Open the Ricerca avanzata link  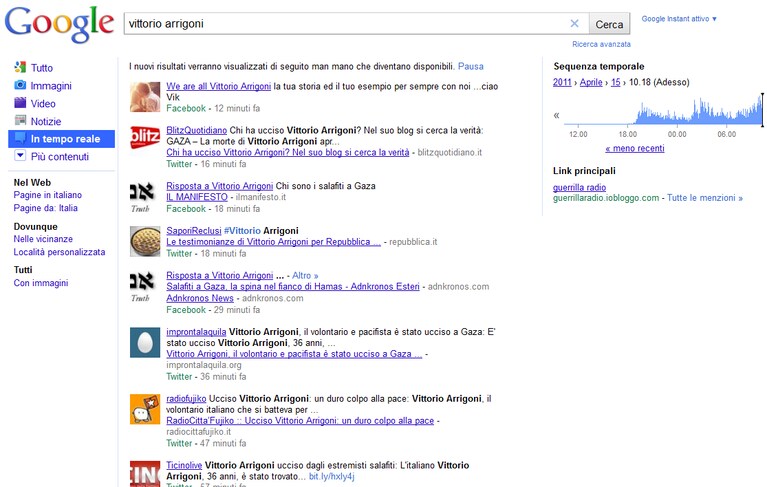(x=601, y=44)
